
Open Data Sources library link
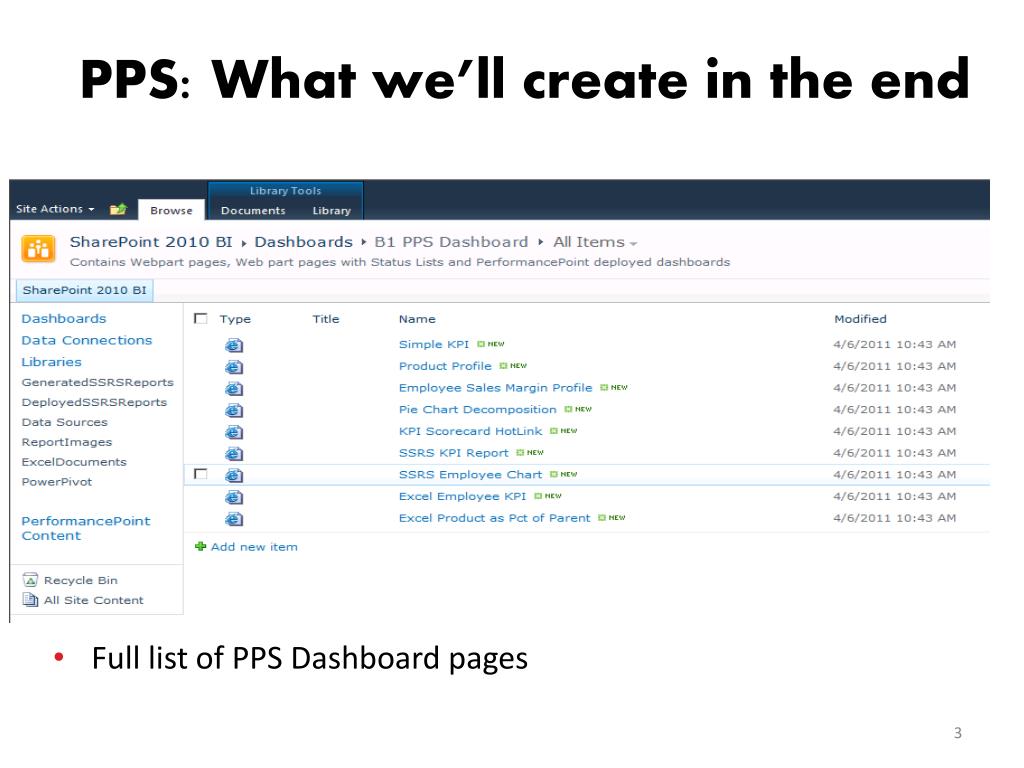coord(64,422)
